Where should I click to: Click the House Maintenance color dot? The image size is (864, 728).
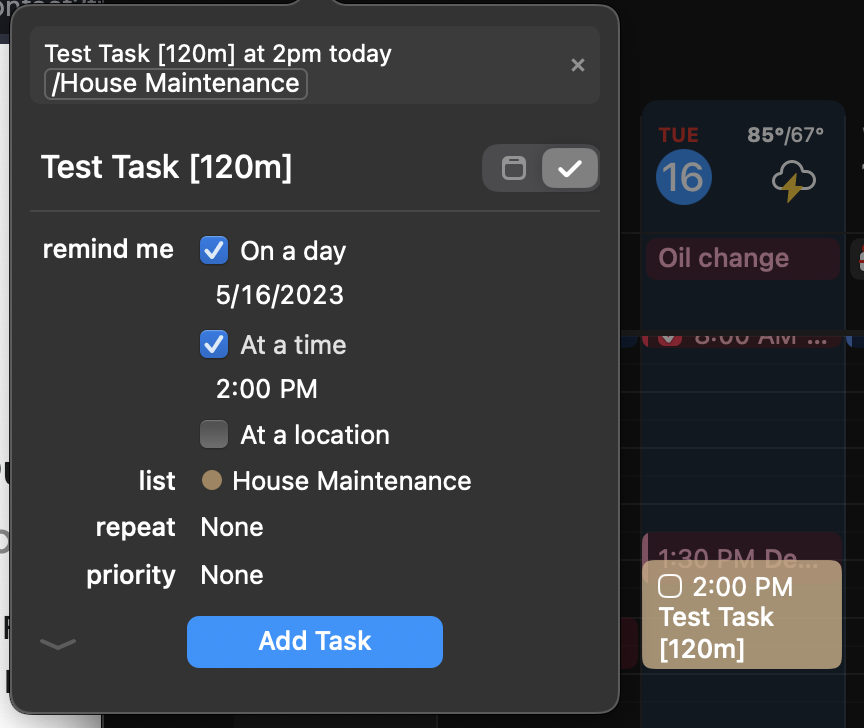(x=212, y=480)
